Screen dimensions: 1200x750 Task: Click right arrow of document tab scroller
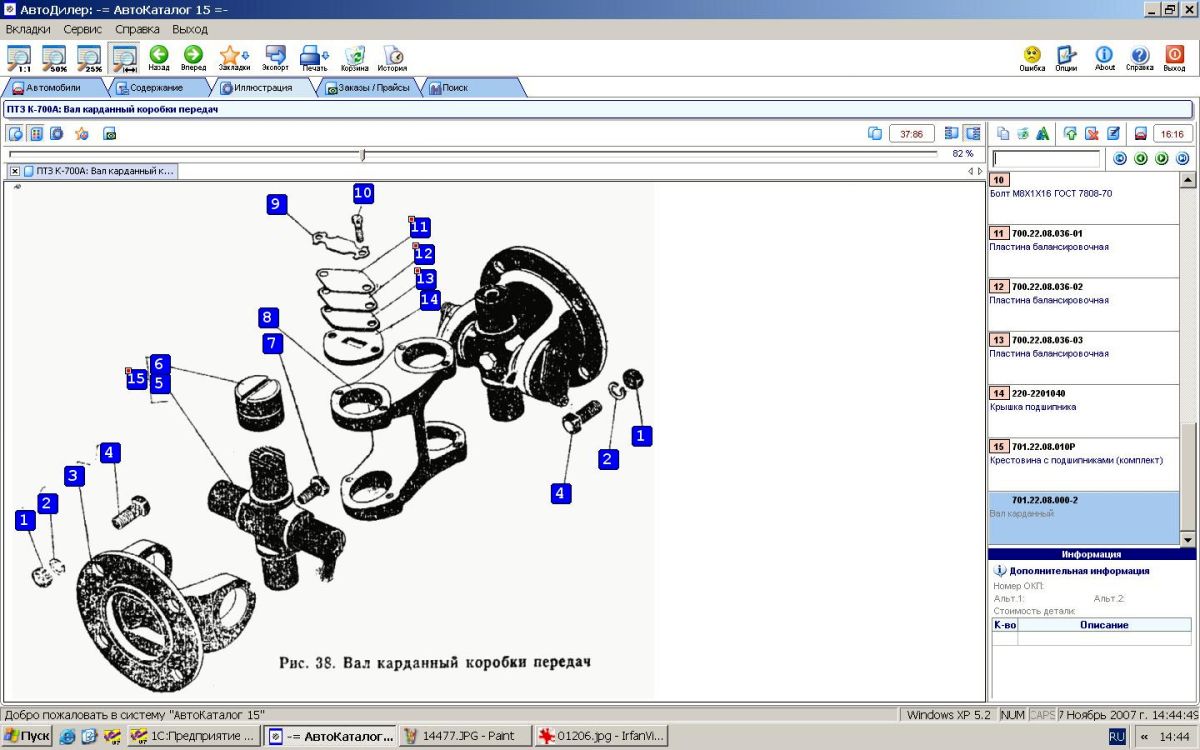(x=980, y=171)
